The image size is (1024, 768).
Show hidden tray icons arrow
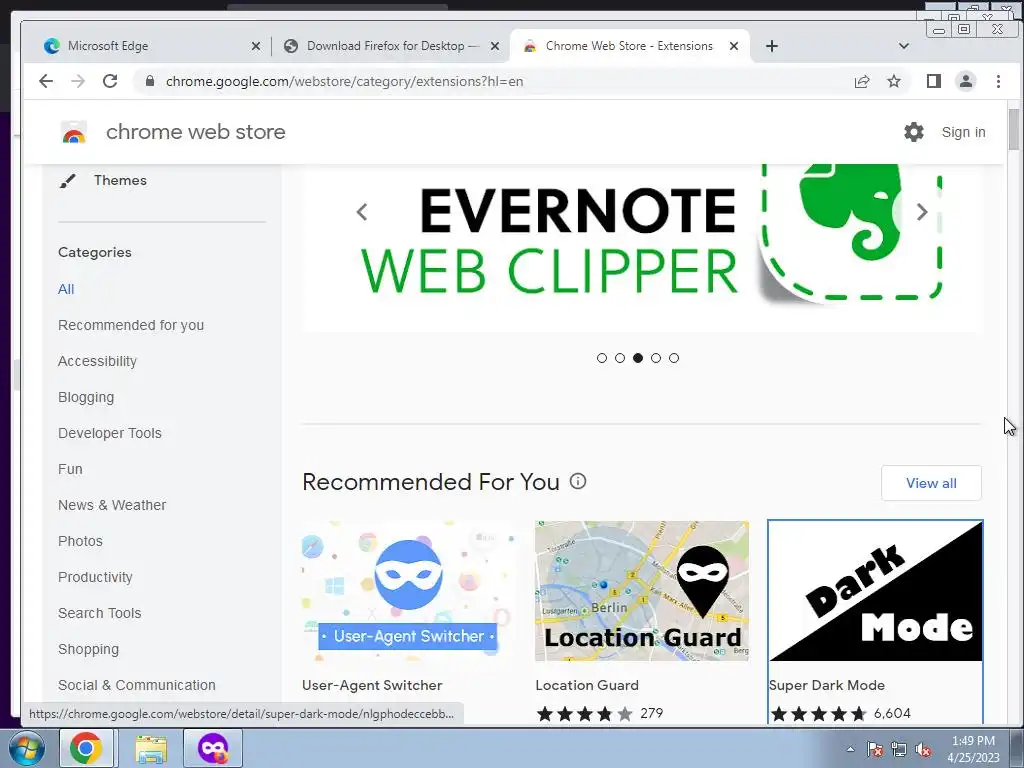point(850,749)
